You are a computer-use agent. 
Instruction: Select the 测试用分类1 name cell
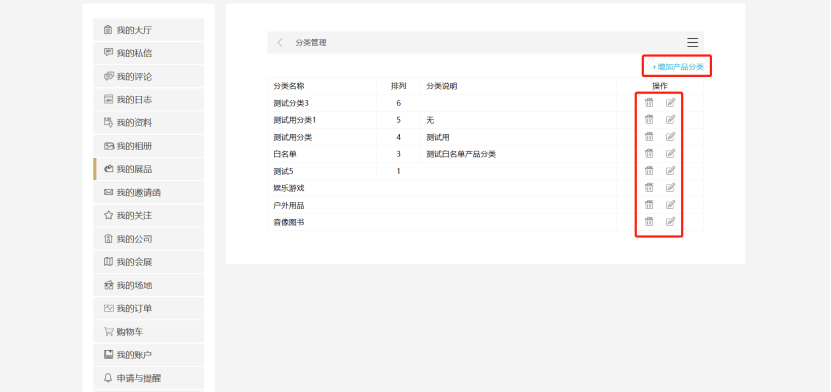click(x=322, y=120)
